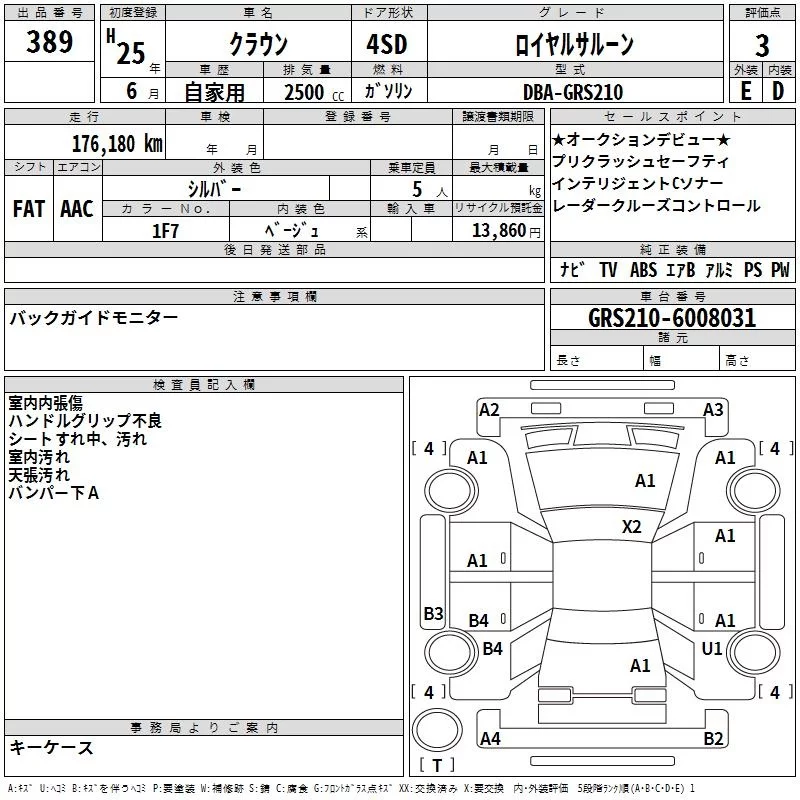This screenshot has height=800, width=800.
Task: Select the ガソリン fuel type field
Action: point(388,91)
